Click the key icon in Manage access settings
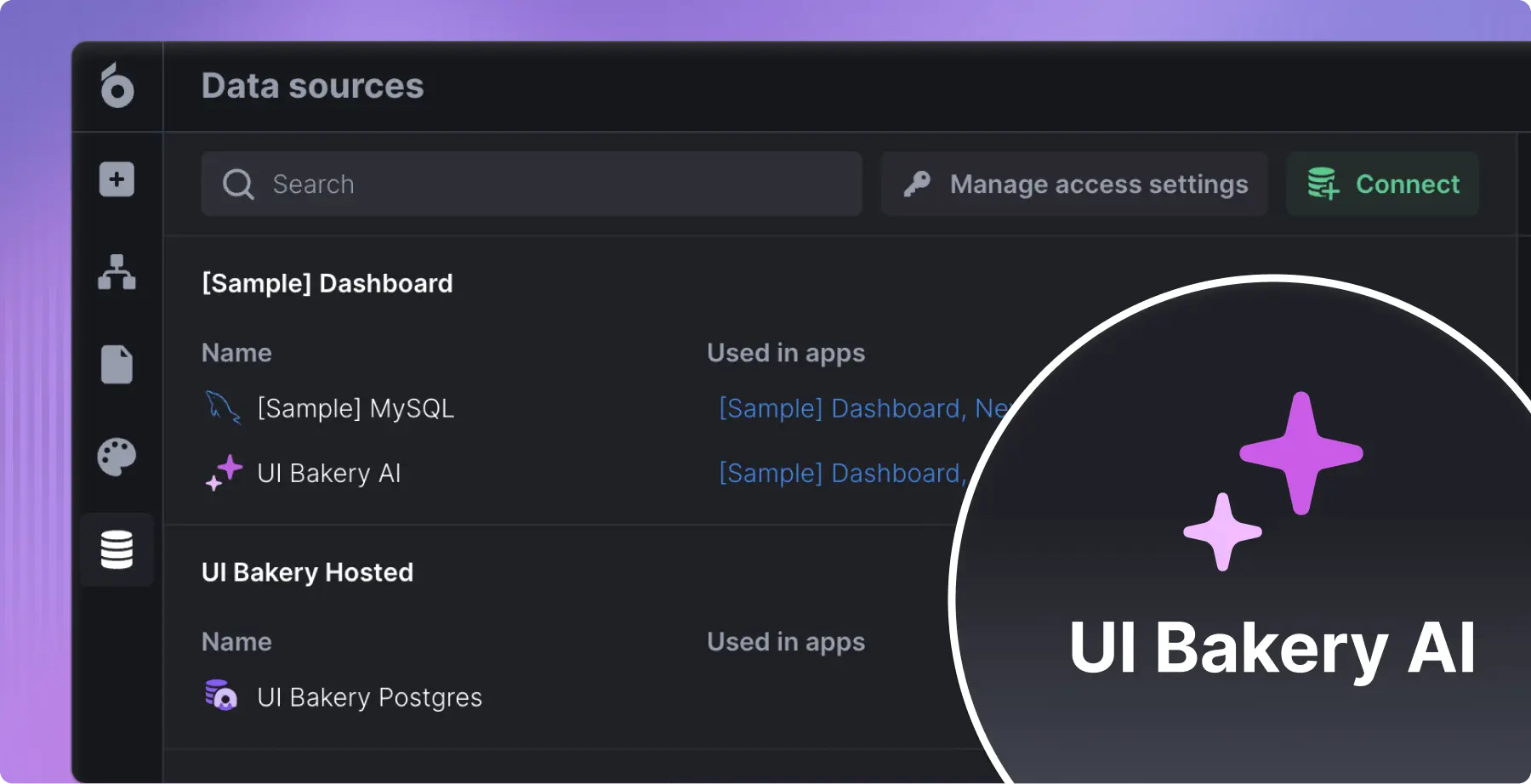This screenshot has height=784, width=1531. pos(917,184)
